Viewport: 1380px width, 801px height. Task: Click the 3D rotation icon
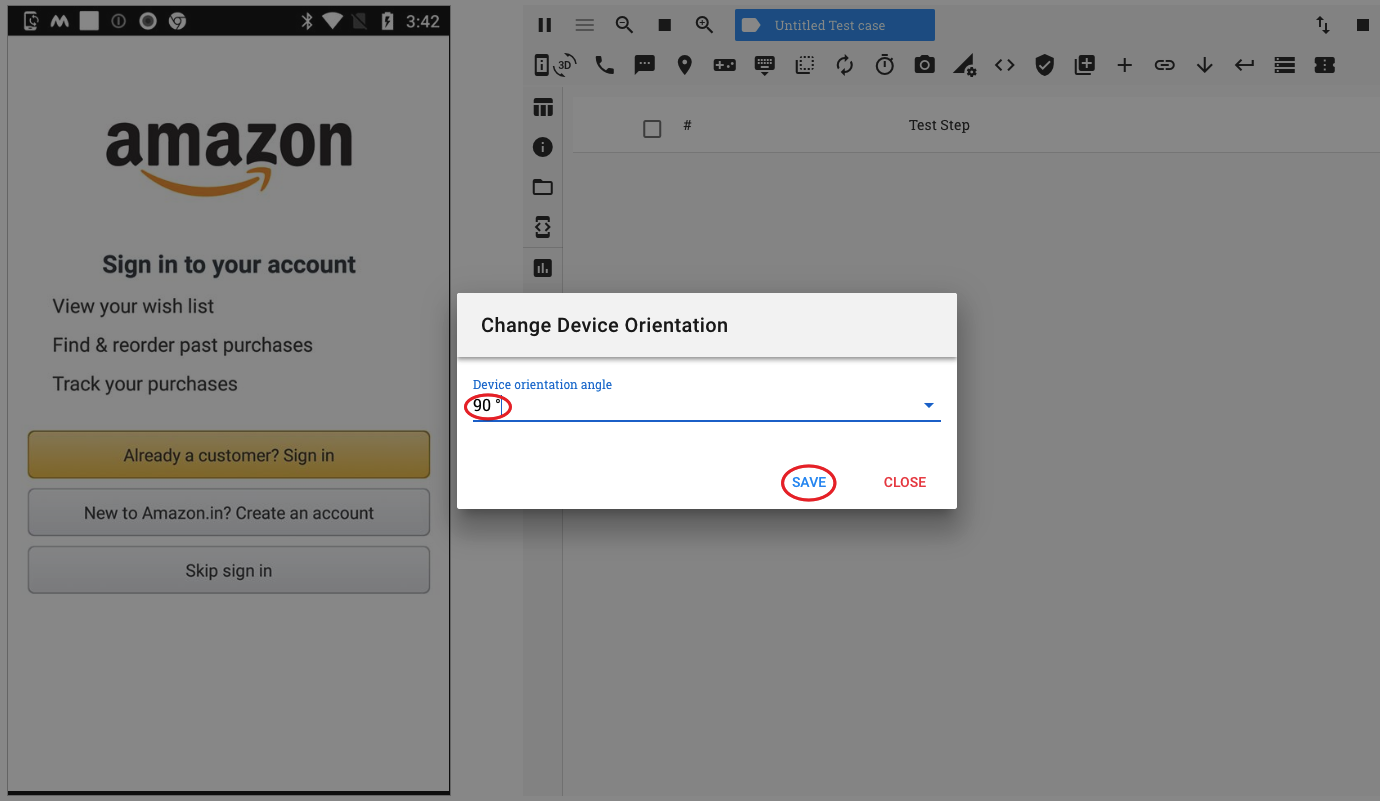click(x=566, y=65)
